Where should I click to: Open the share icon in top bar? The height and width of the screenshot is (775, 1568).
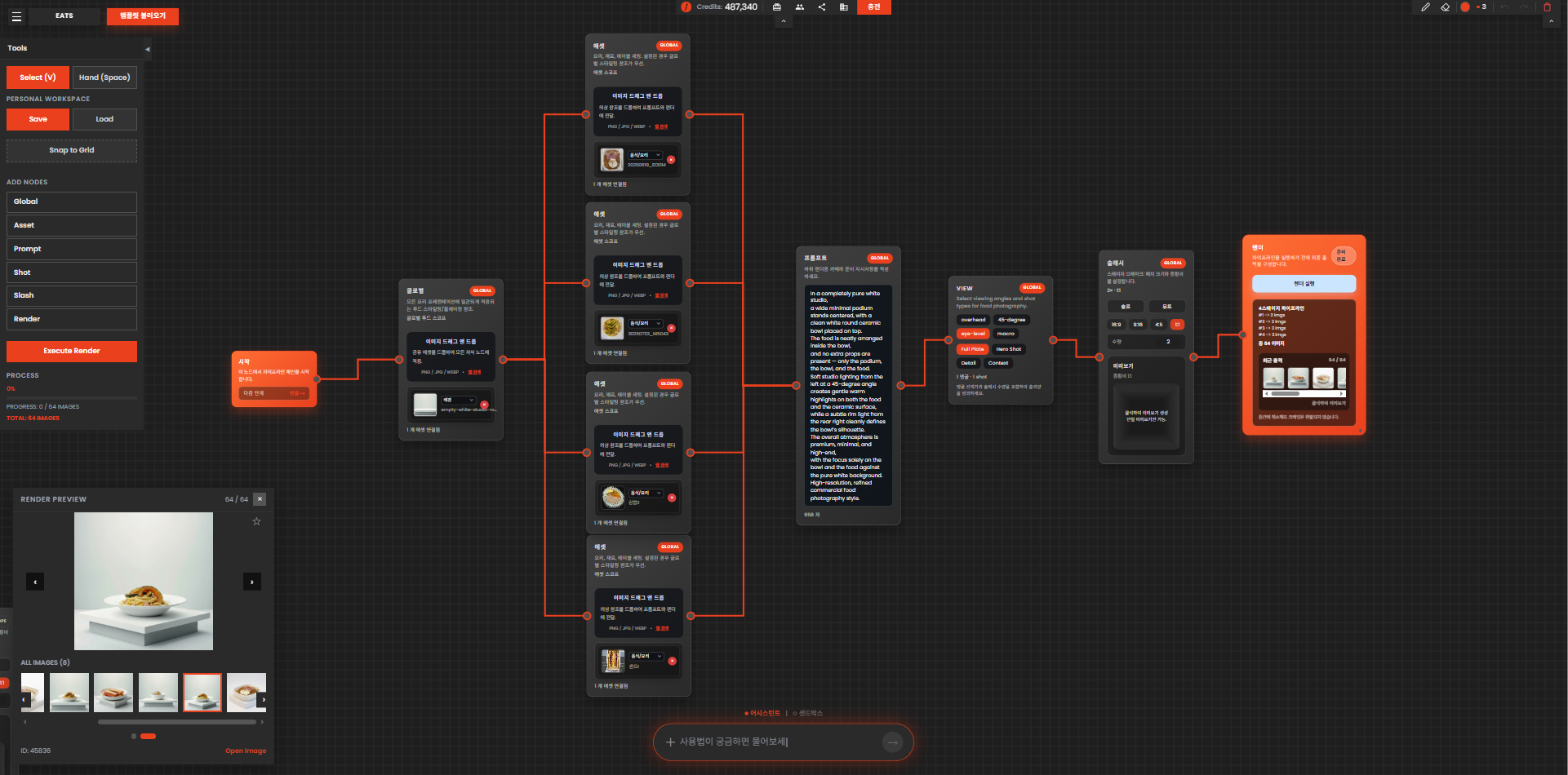tap(822, 7)
